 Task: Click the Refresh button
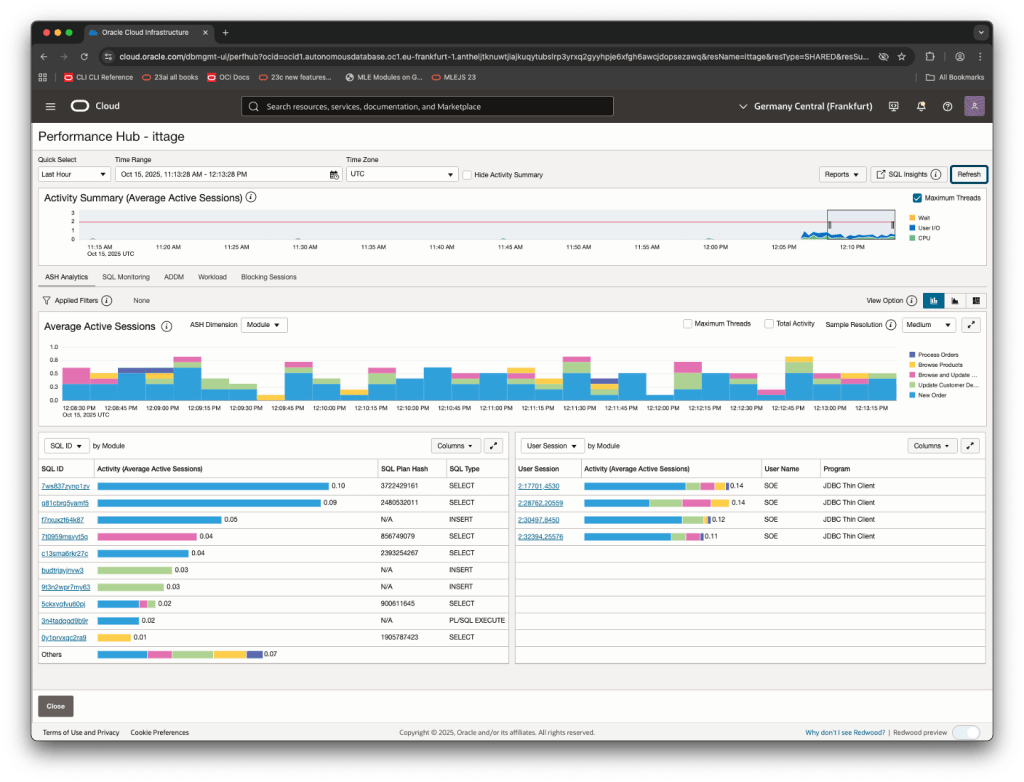pyautogui.click(x=968, y=174)
